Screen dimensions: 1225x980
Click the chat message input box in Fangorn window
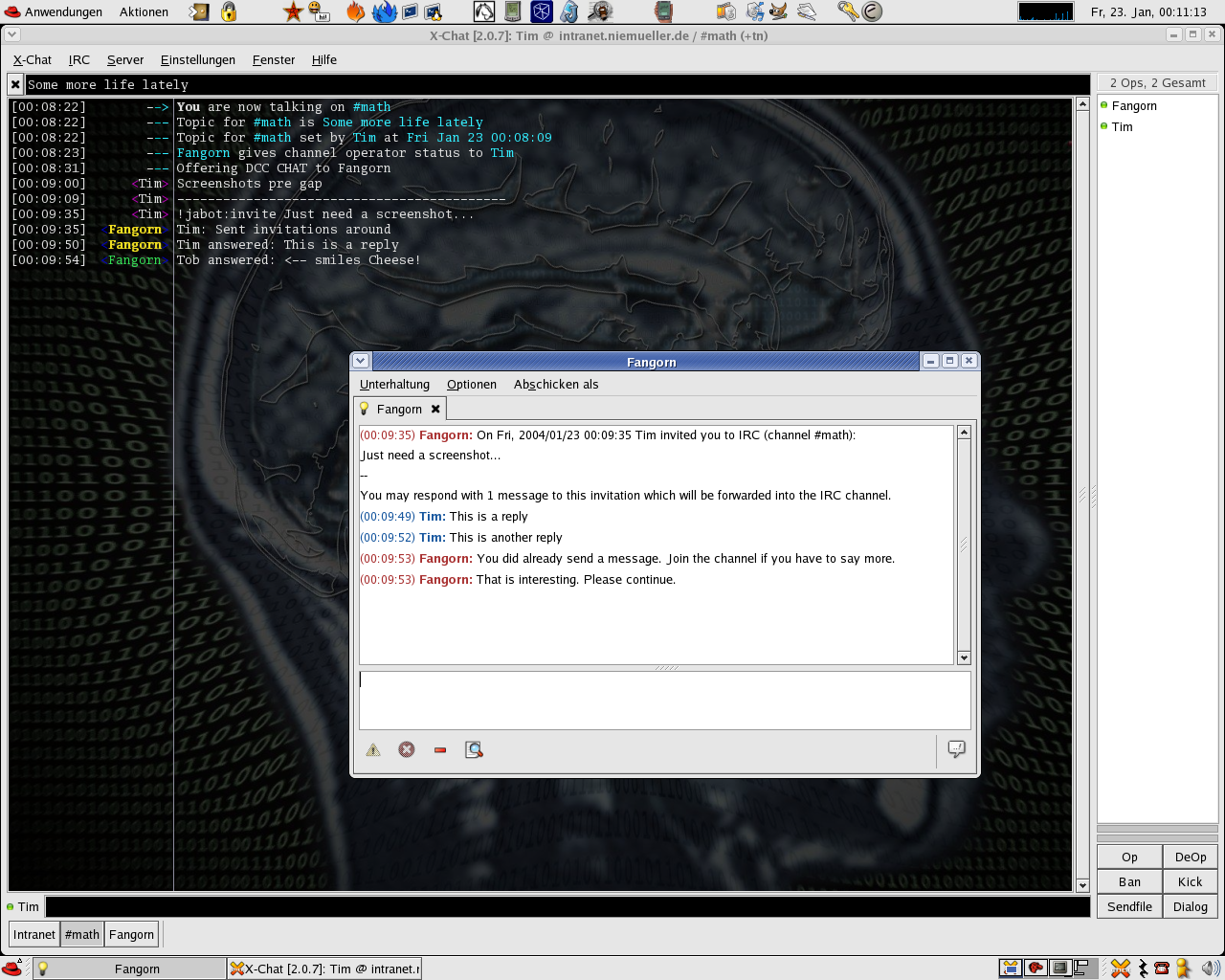click(664, 700)
